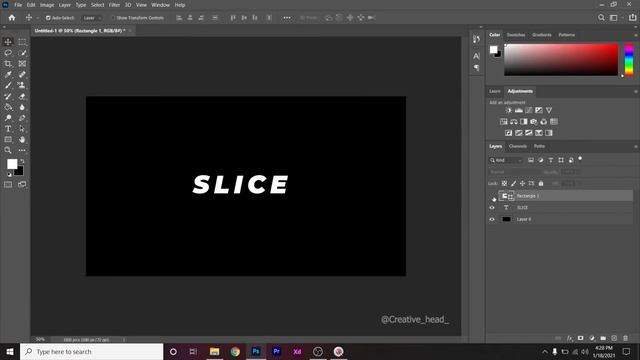Toggle lock transparent pixels

(504, 184)
